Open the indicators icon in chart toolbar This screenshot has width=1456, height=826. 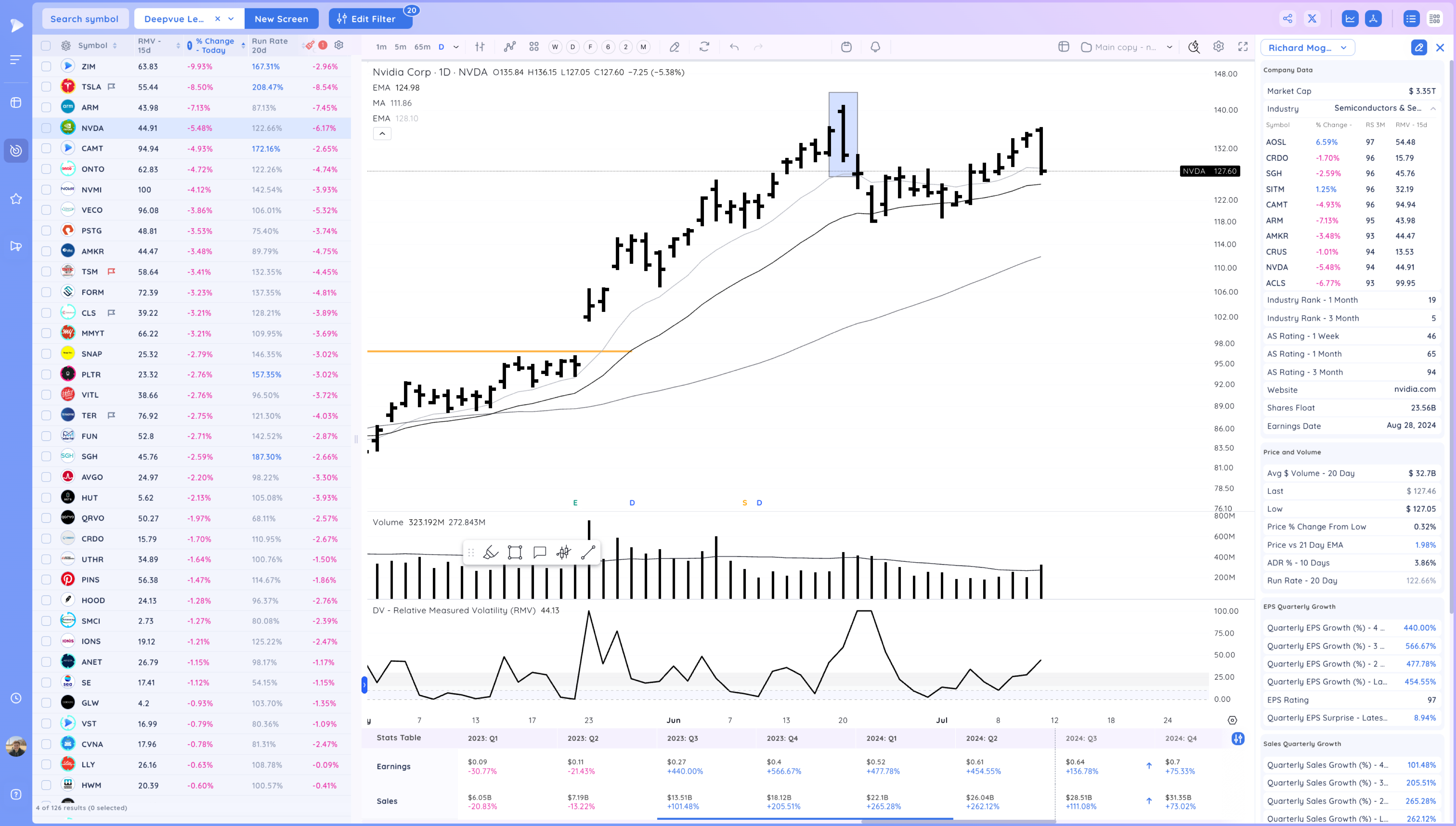(x=510, y=47)
